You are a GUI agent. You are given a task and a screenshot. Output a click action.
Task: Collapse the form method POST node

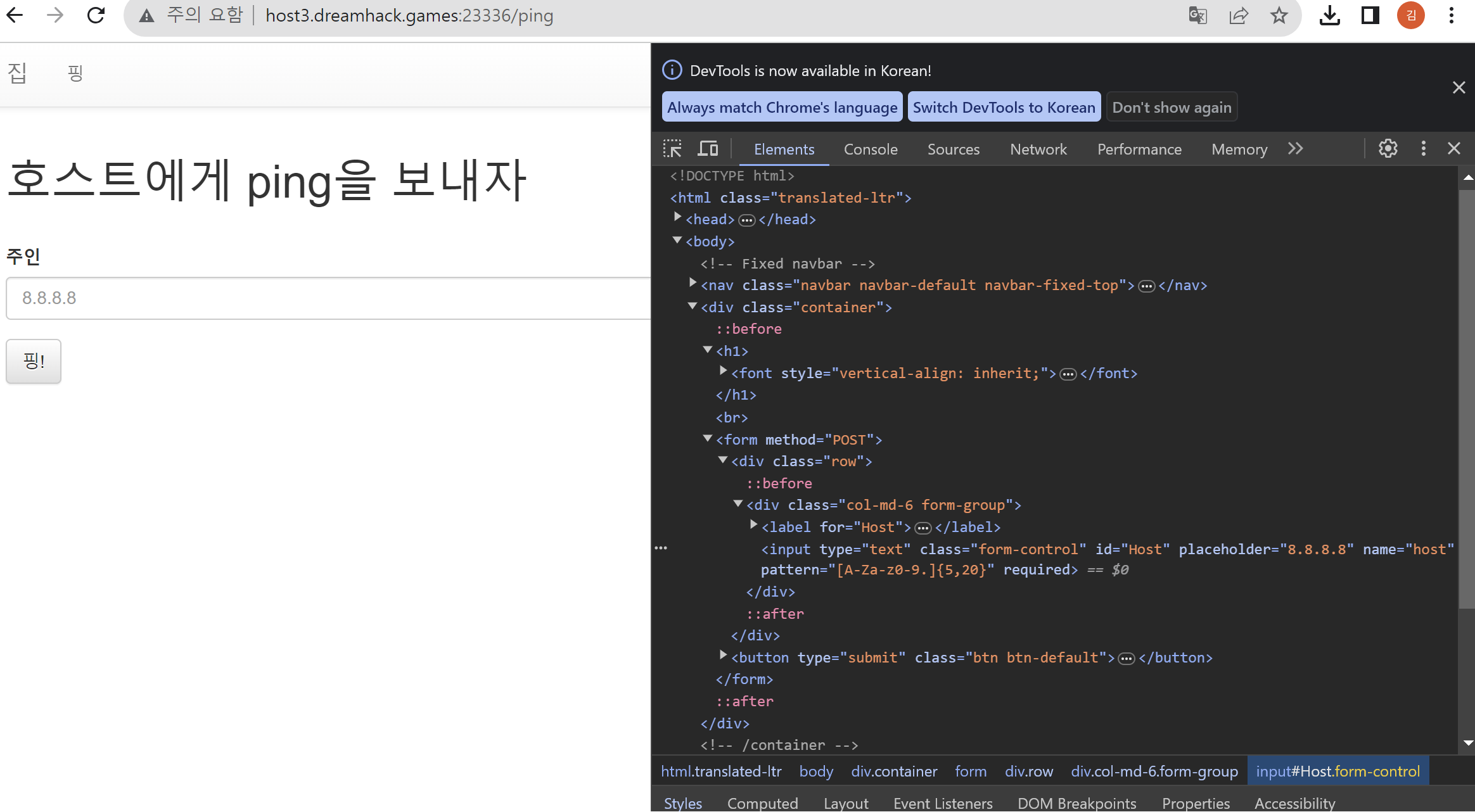(x=708, y=438)
